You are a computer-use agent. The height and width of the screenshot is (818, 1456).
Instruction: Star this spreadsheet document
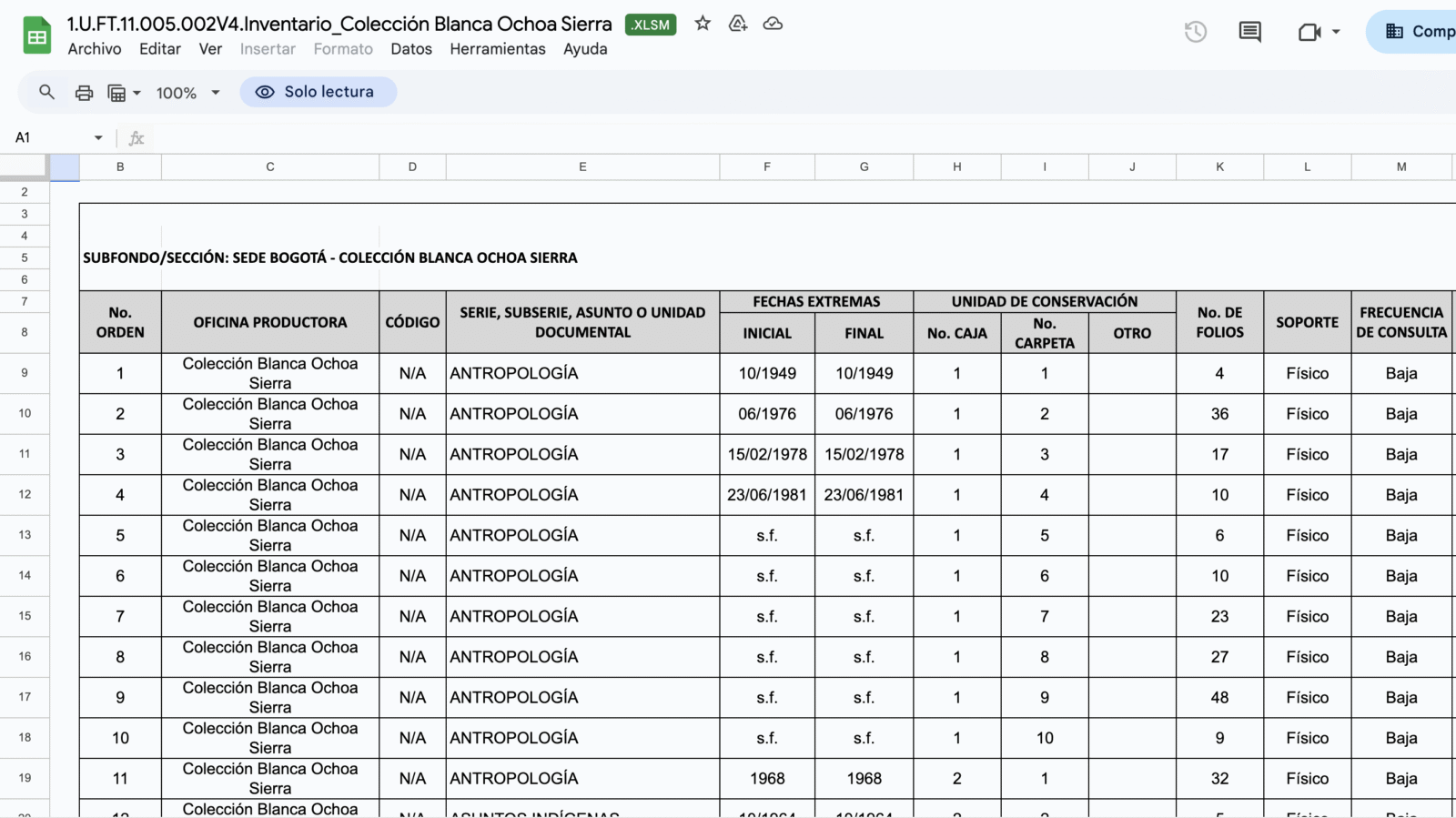tap(703, 24)
